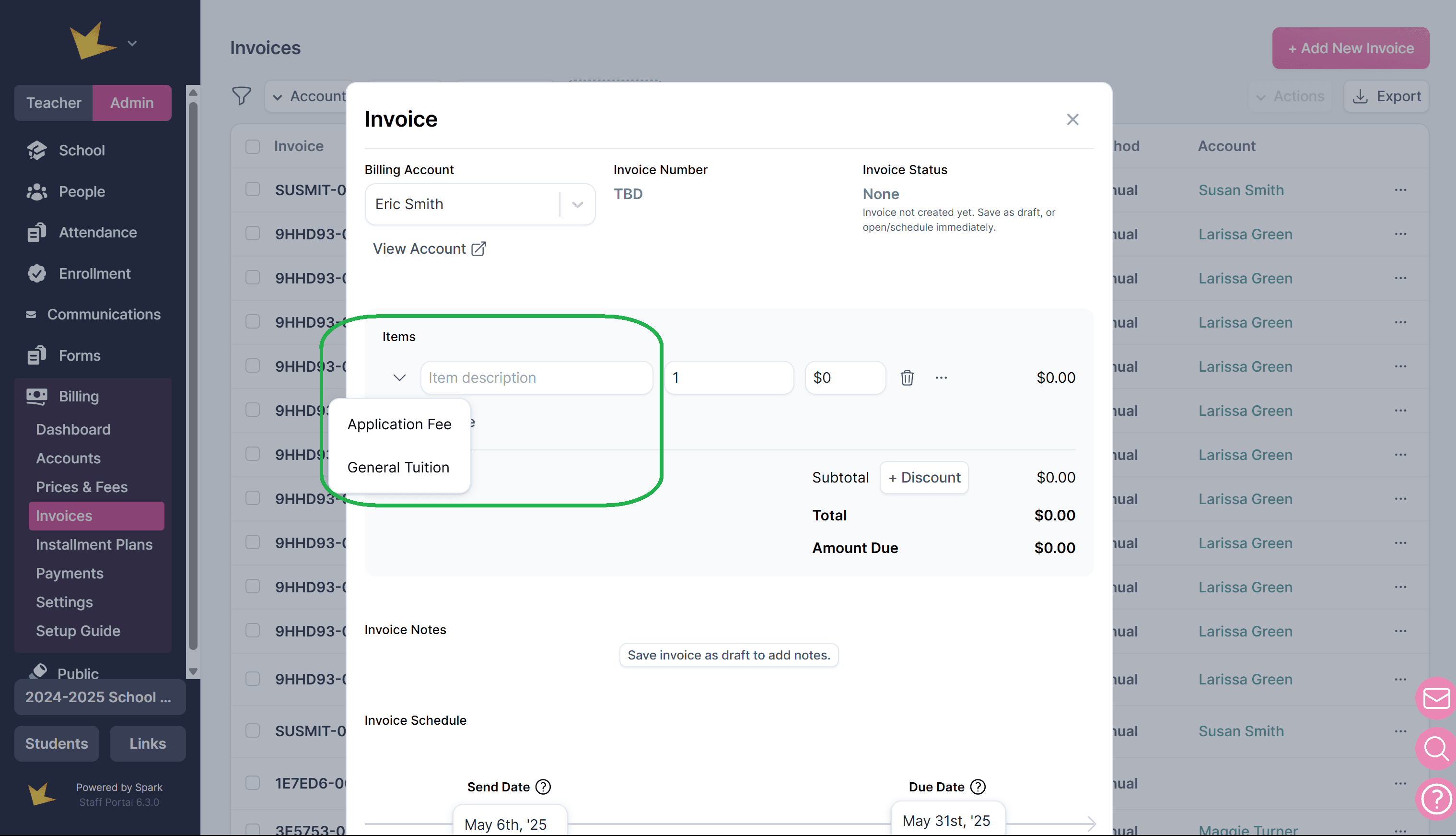The image size is (1456, 836).
Task: Close the Invoice dialog
Action: [1072, 119]
